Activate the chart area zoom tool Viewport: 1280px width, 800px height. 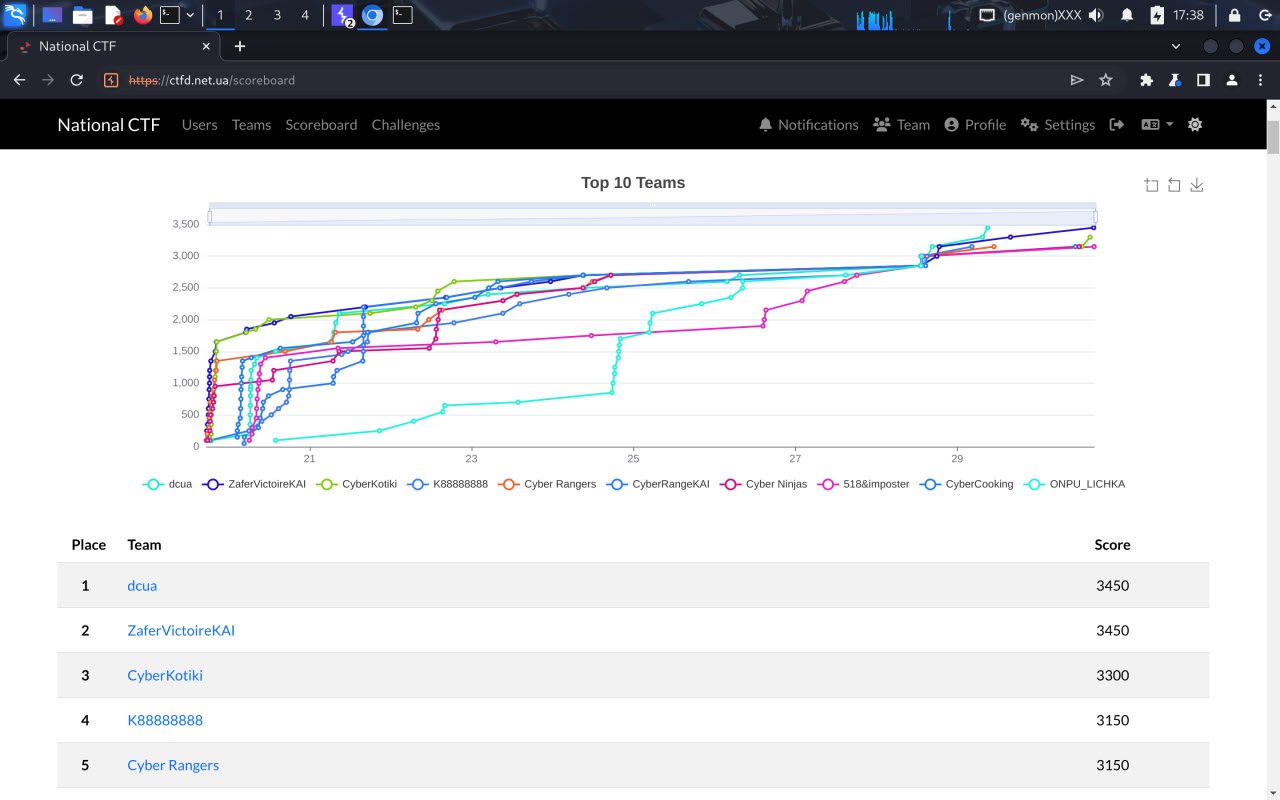1152,185
